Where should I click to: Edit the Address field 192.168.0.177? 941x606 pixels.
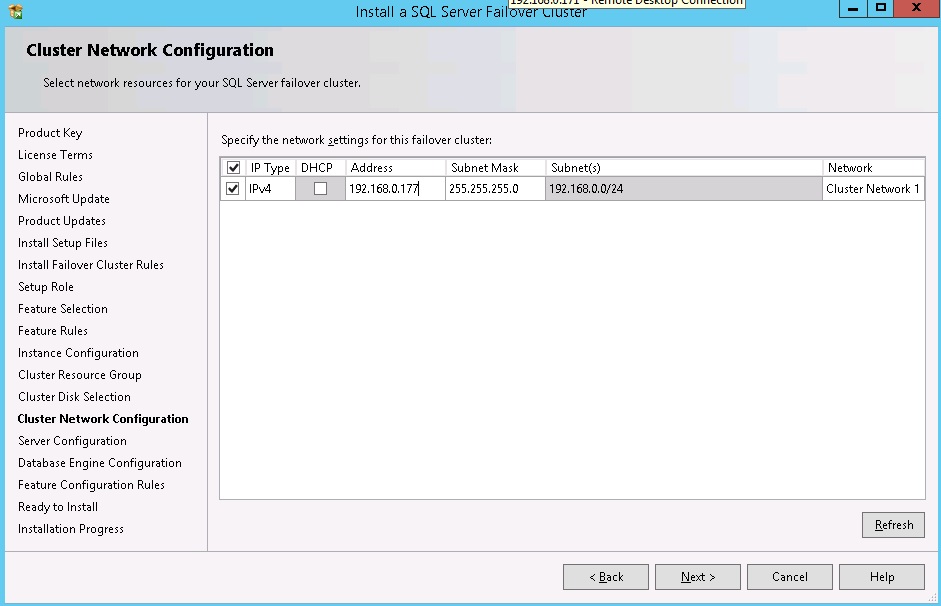click(395, 188)
